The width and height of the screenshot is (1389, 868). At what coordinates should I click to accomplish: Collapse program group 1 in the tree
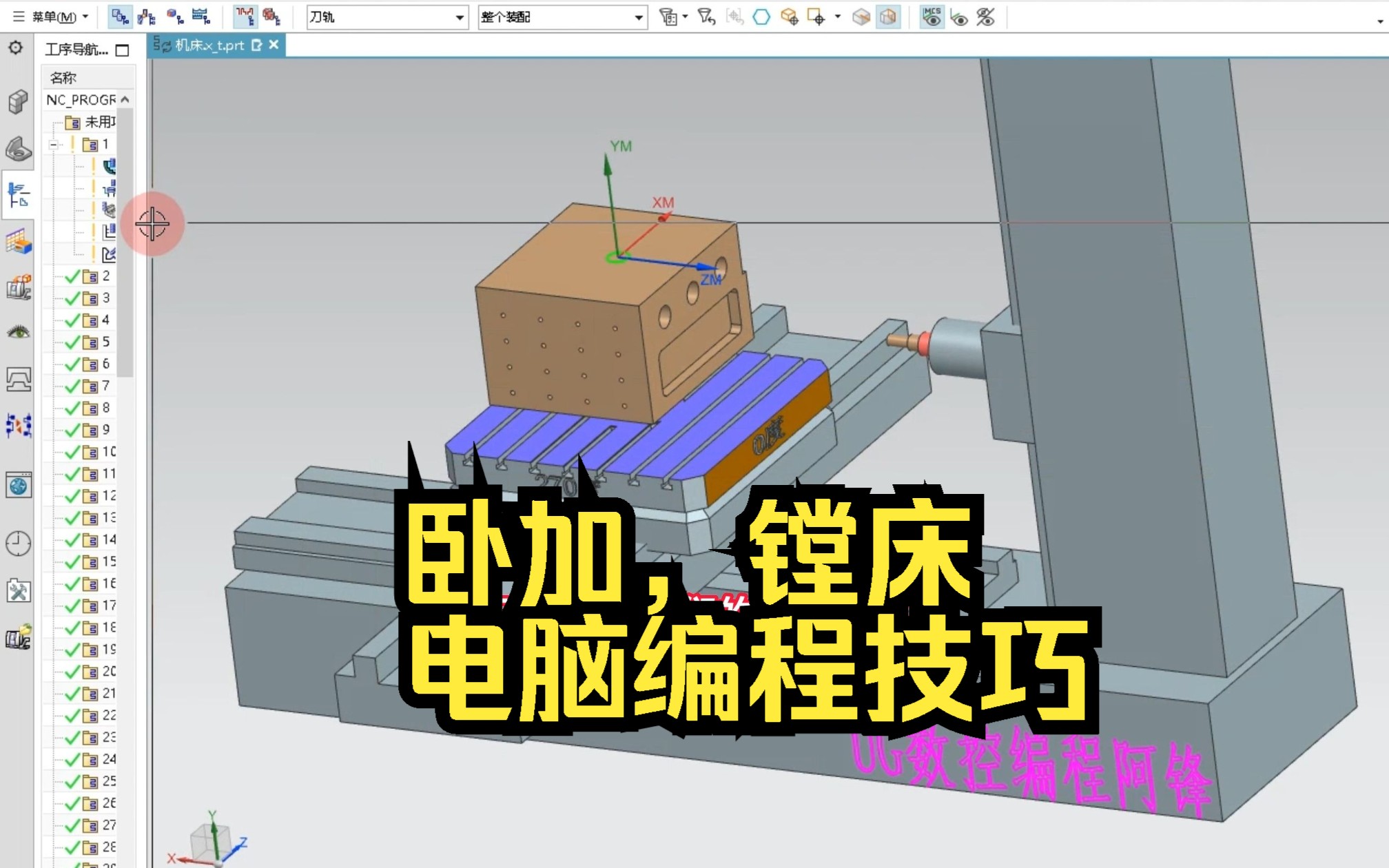coord(54,145)
